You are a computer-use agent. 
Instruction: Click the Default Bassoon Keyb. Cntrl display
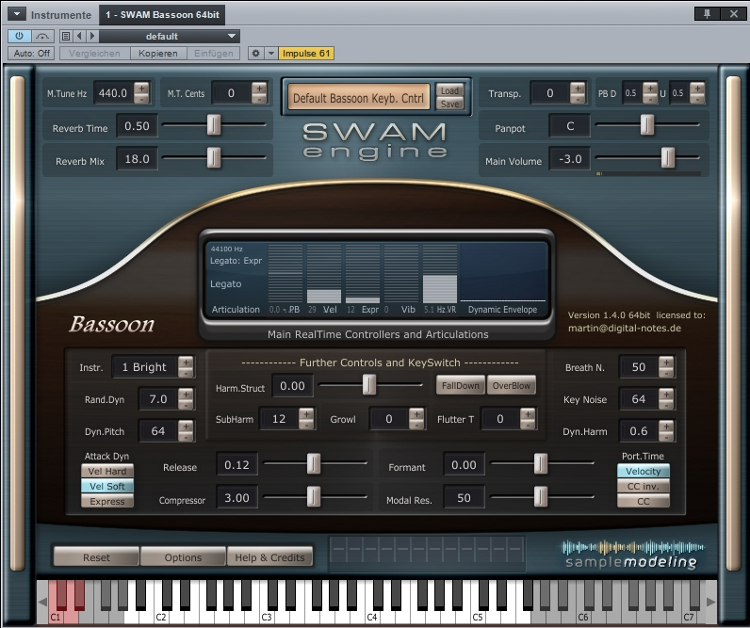click(x=358, y=98)
